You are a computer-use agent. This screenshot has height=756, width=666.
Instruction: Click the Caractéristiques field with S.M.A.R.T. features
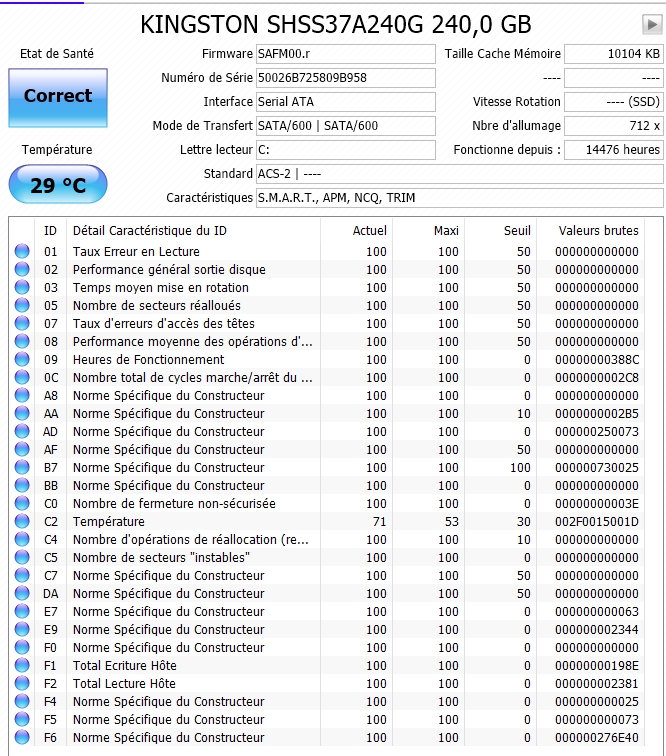click(458, 198)
